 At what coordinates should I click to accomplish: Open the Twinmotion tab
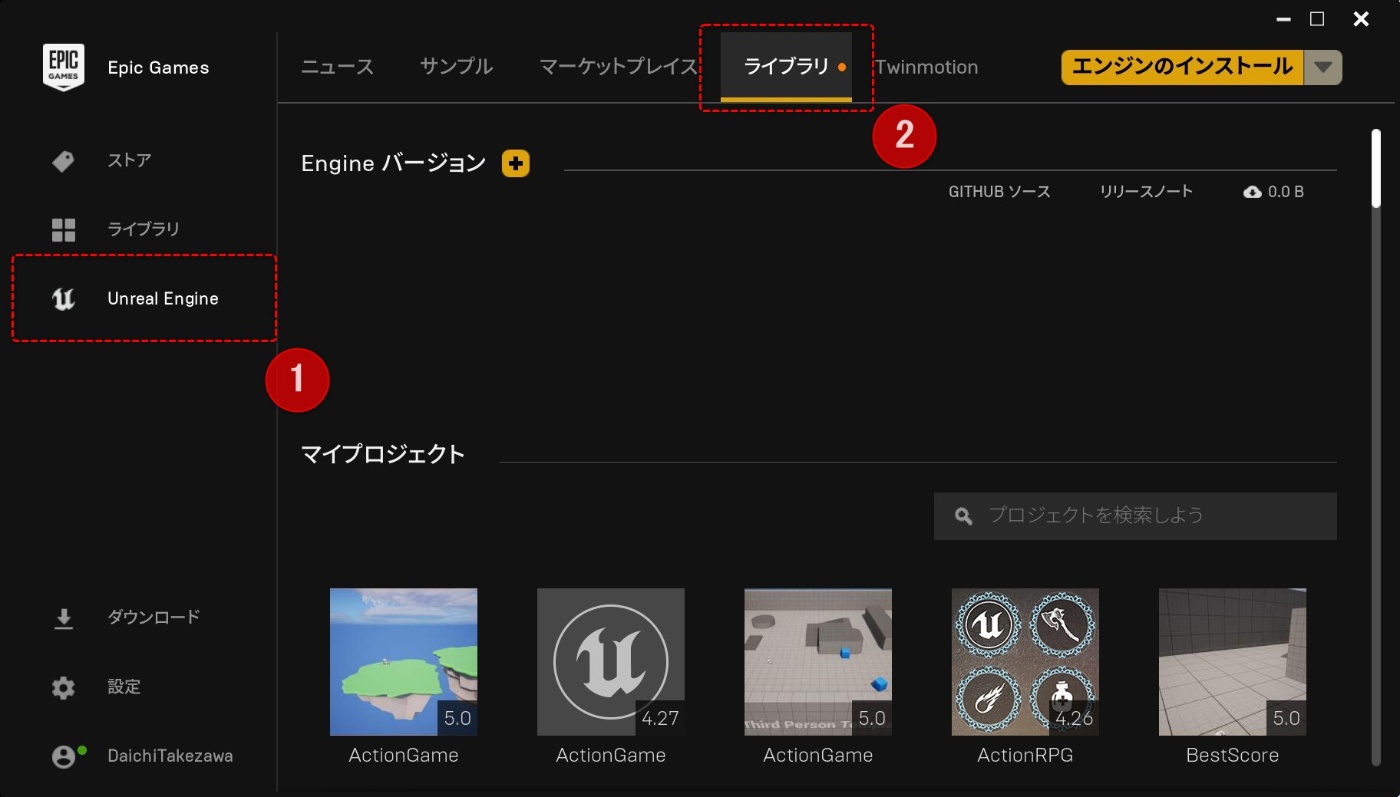point(927,67)
